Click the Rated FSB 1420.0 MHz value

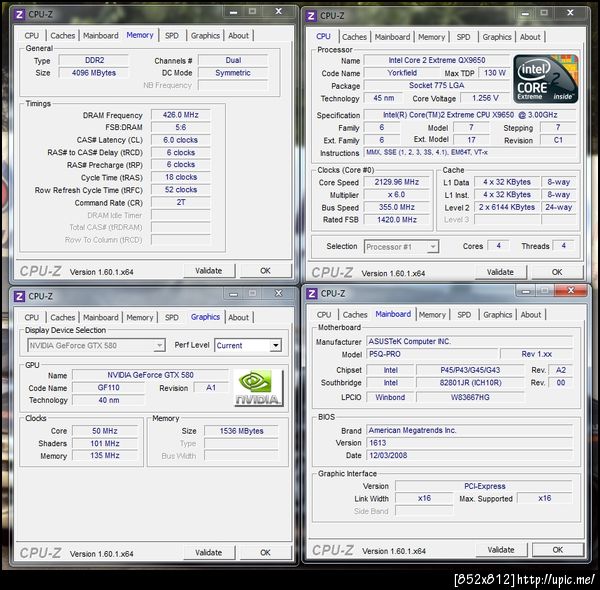(x=396, y=220)
